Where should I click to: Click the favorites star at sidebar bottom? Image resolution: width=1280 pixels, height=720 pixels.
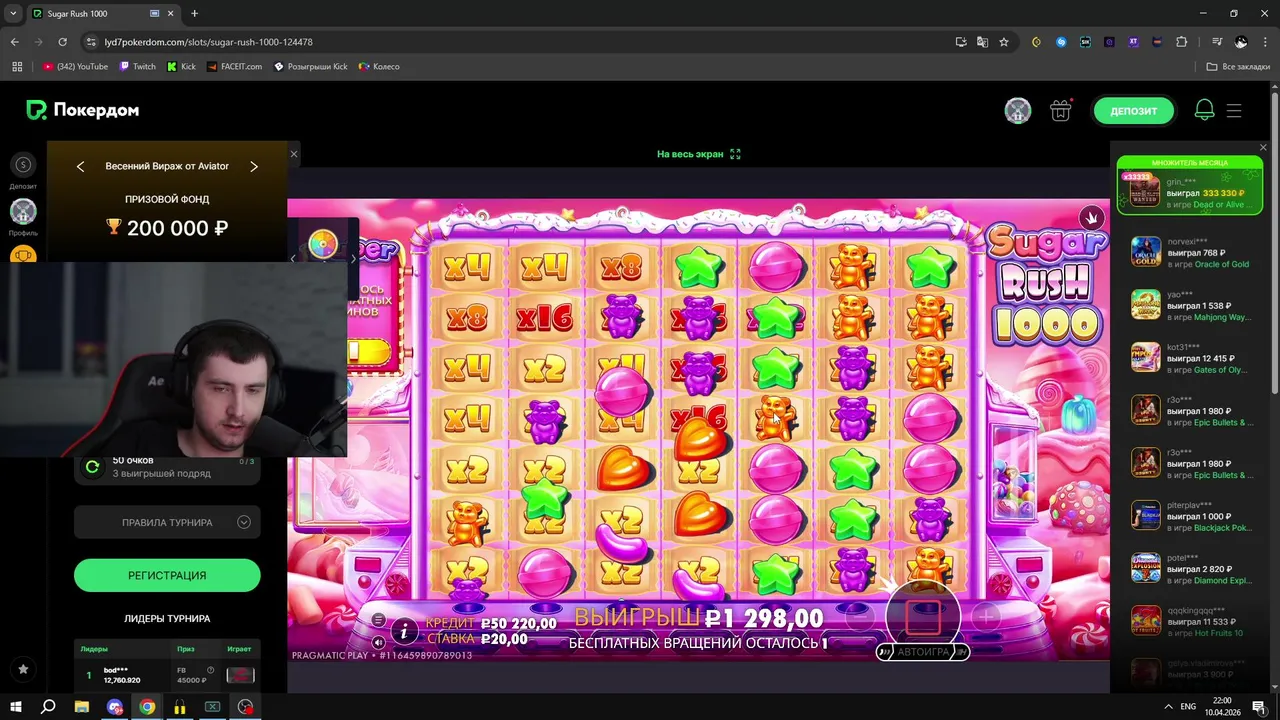23,669
